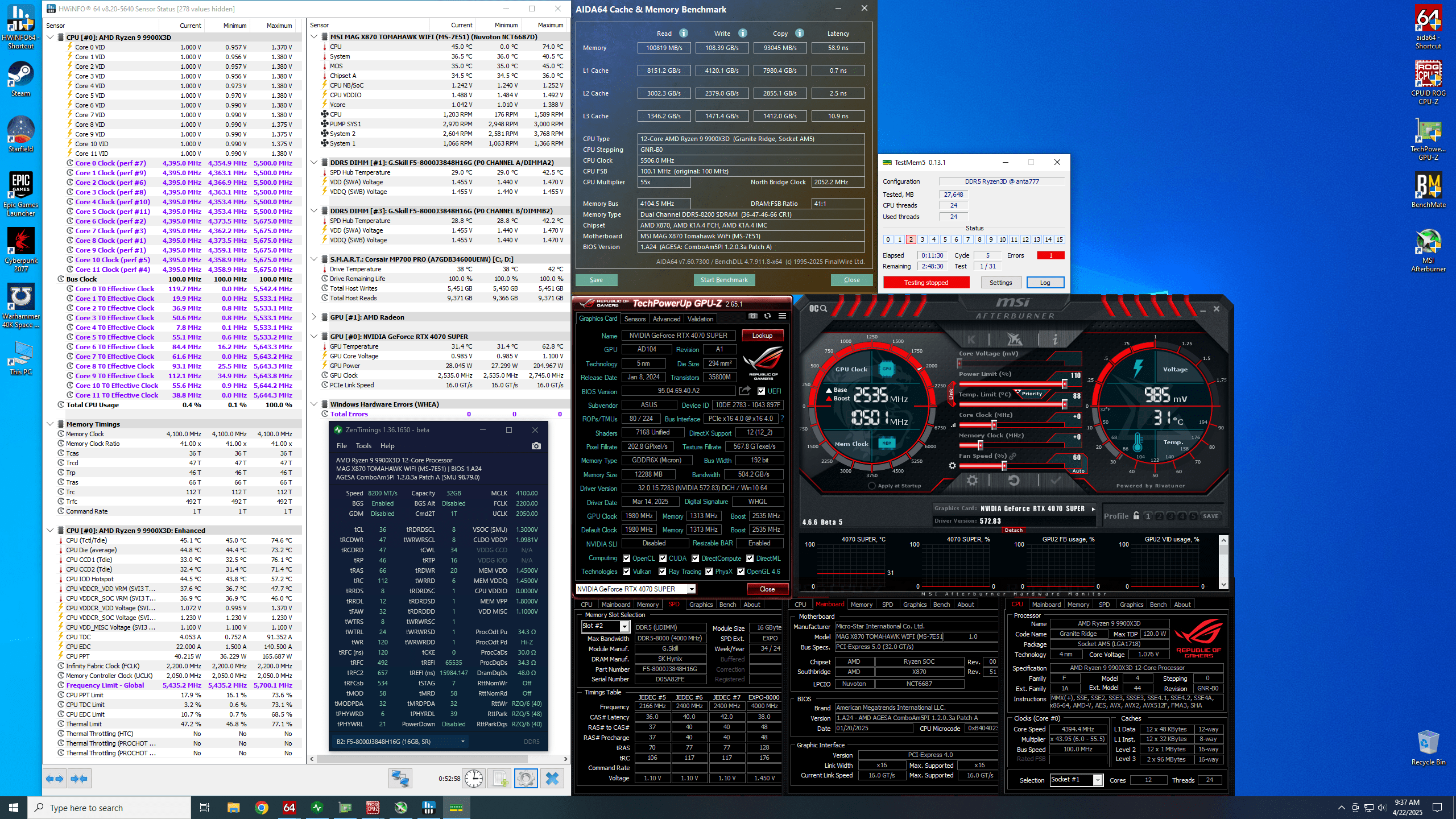
Task: Click GPU-Z refresh icon
Action: [767, 316]
